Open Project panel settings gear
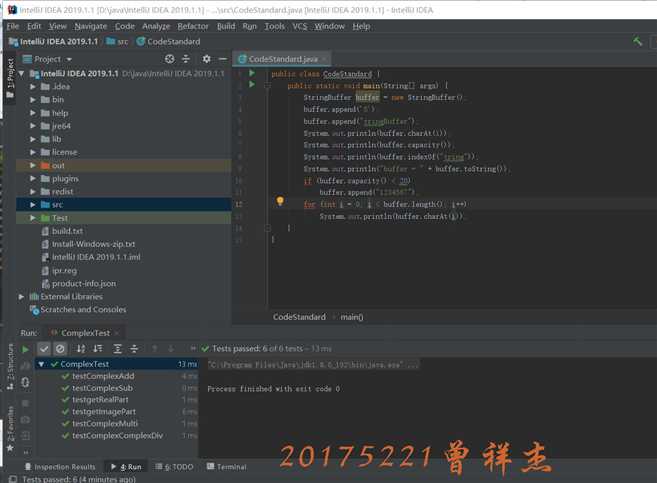Image resolution: width=657 pixels, height=483 pixels. [x=206, y=59]
